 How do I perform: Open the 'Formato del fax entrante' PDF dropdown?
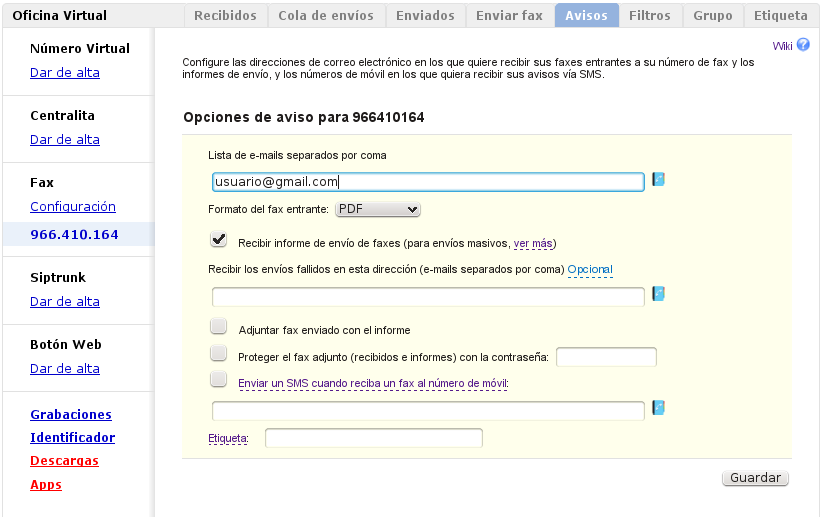(377, 209)
